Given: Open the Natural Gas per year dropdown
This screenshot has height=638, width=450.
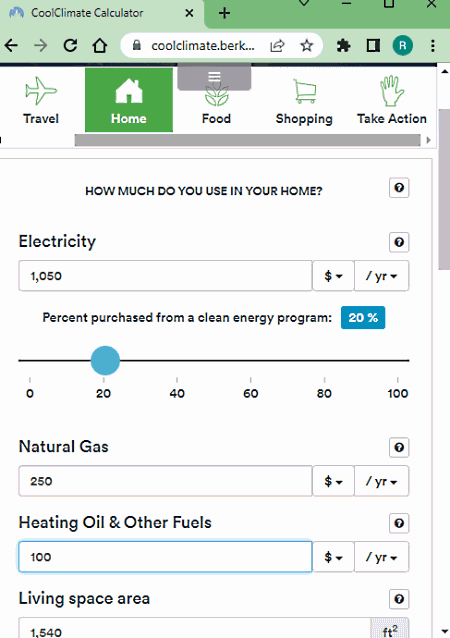Looking at the screenshot, I should (381, 481).
